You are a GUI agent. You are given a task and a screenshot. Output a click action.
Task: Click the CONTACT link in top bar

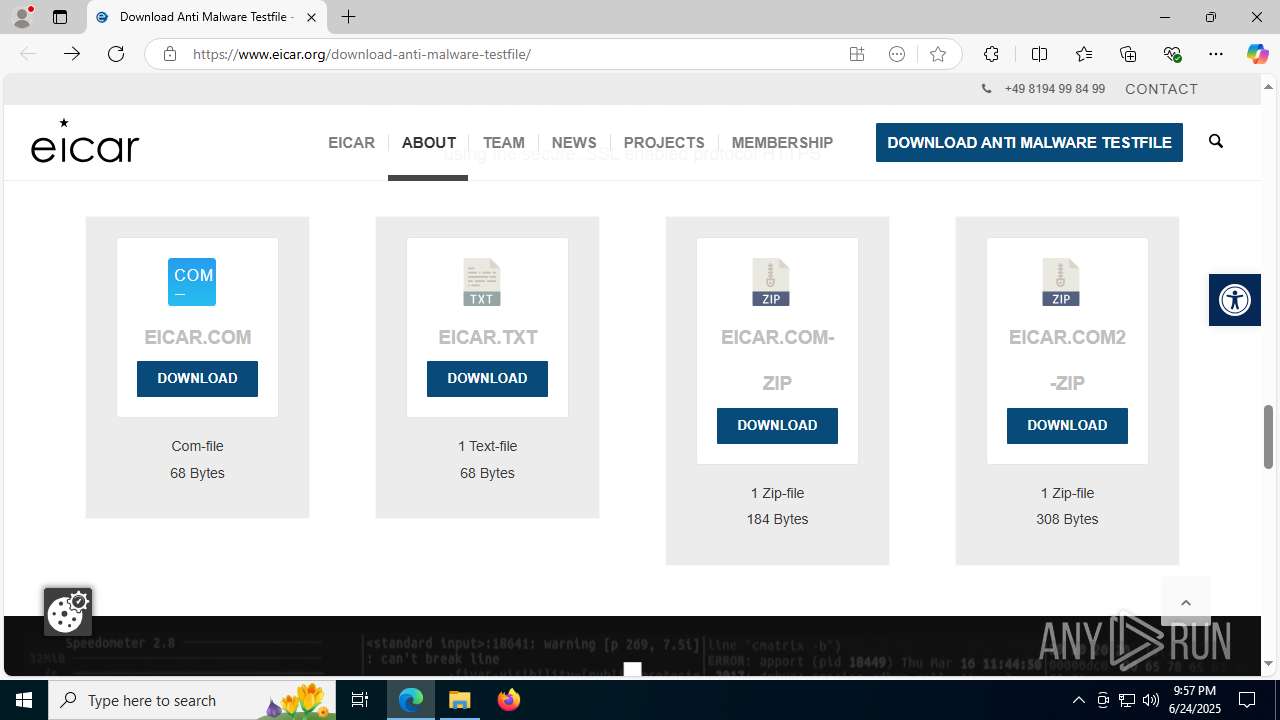click(x=1161, y=89)
